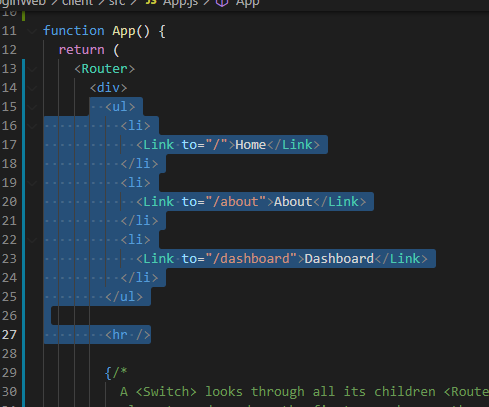This screenshot has width=489, height=407.
Task: Click line number 11 in the gutter
Action: 9,31
